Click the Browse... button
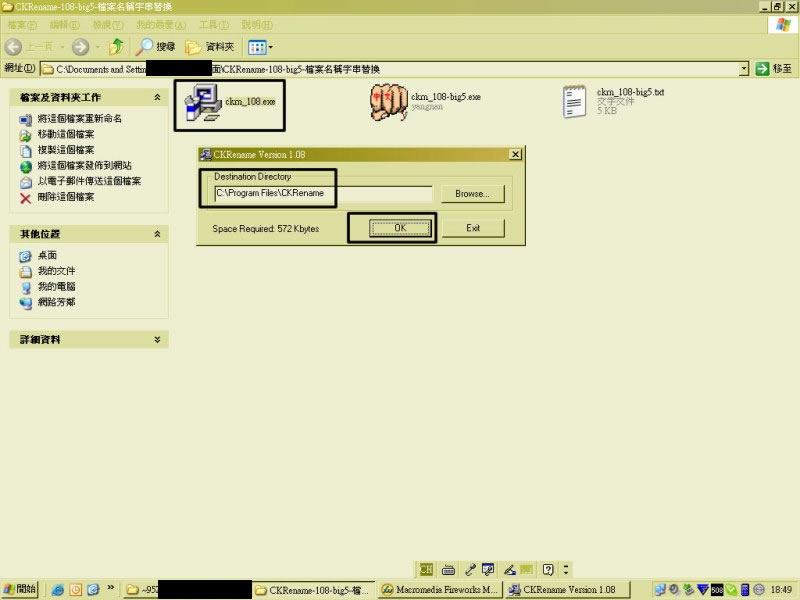 tap(472, 194)
